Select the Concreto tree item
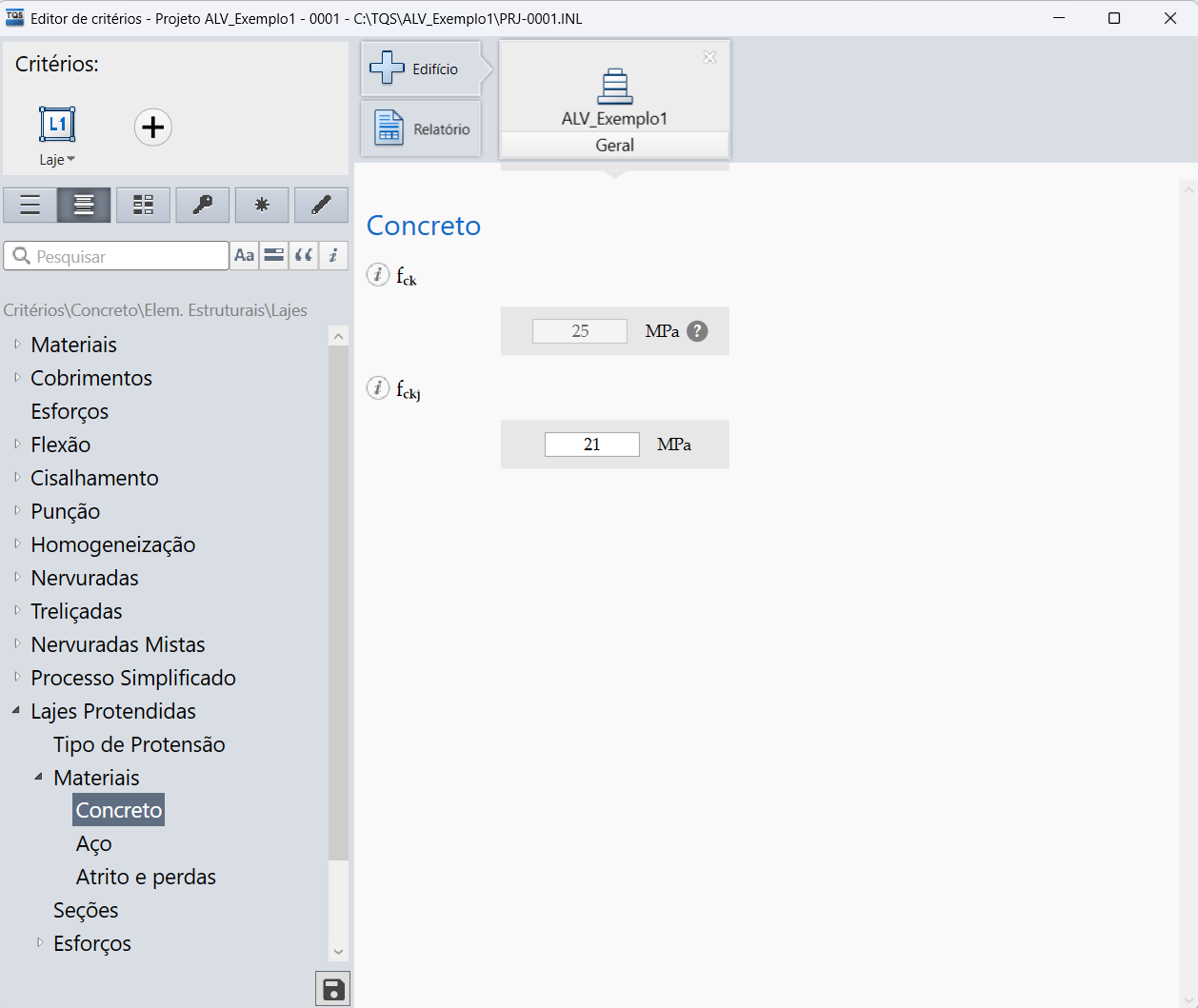This screenshot has width=1198, height=1008. 119,810
